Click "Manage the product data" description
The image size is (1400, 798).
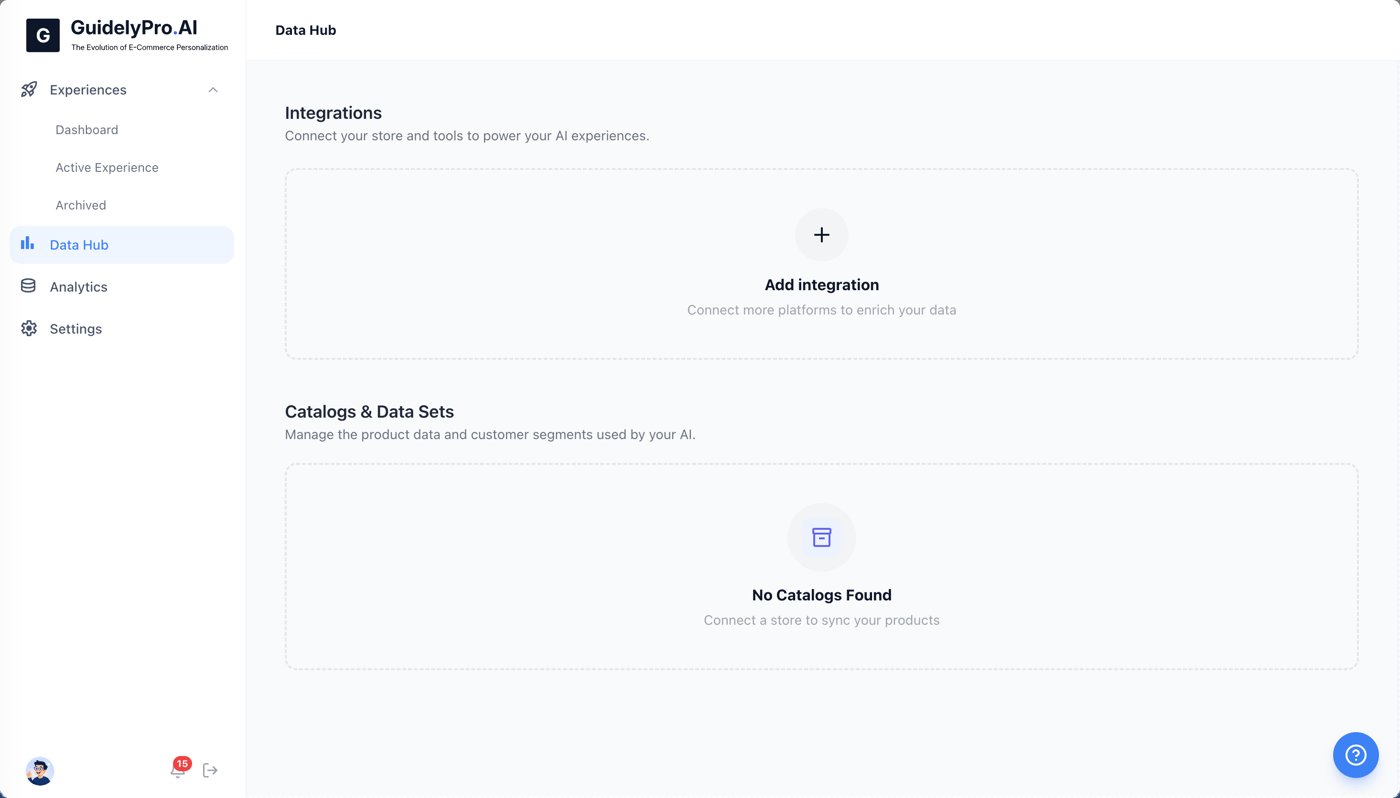click(490, 435)
